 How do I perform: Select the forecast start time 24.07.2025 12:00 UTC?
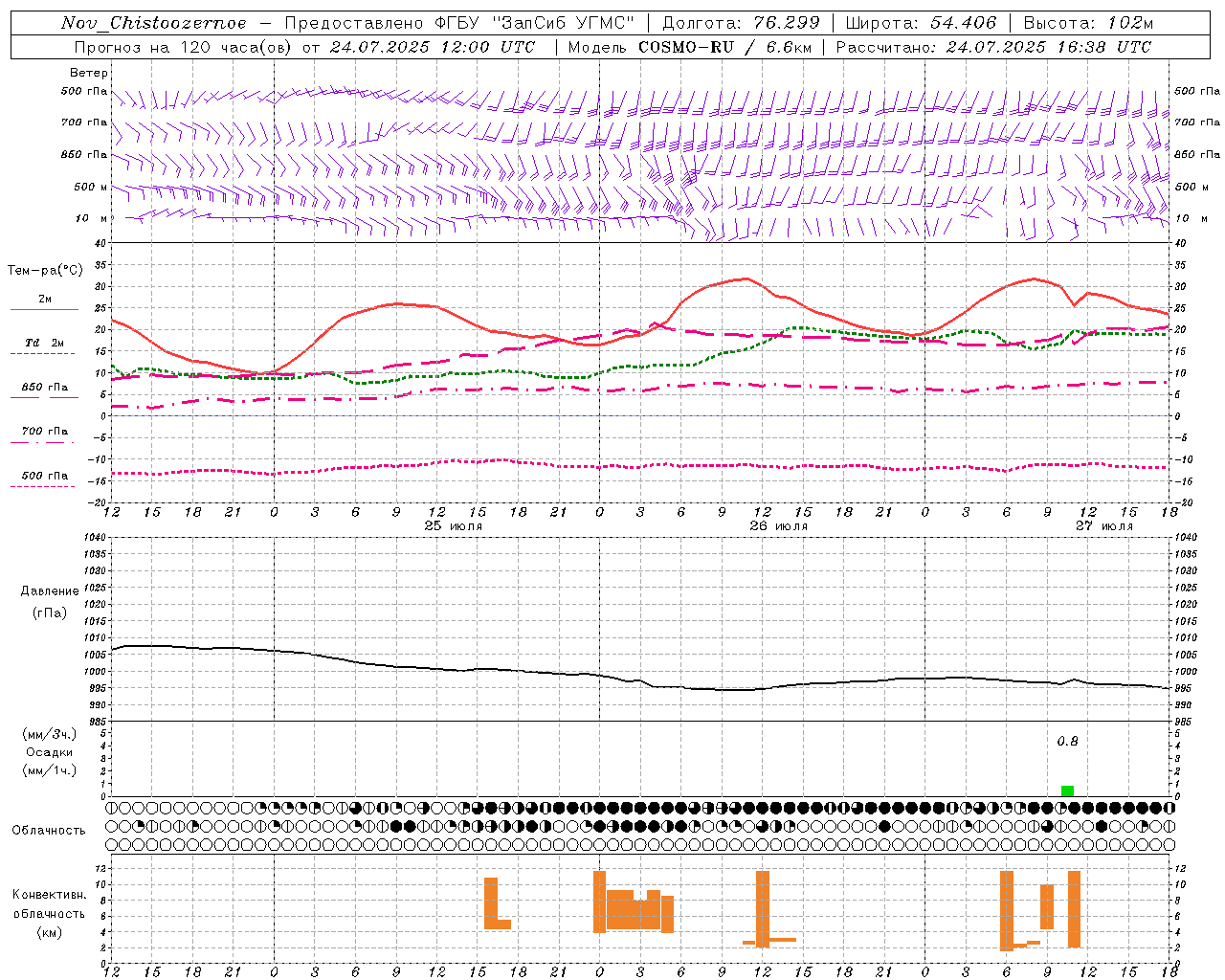coord(433,47)
